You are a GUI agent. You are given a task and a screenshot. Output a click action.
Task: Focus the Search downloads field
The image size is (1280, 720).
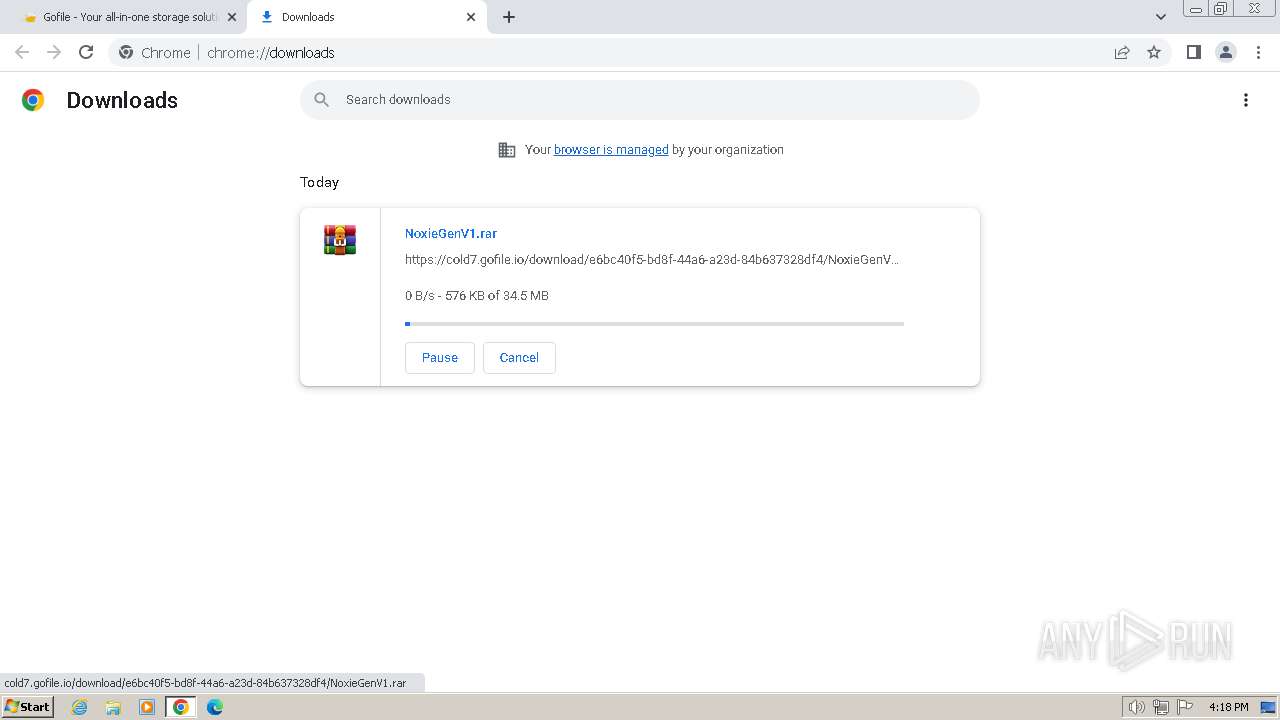[x=640, y=100]
